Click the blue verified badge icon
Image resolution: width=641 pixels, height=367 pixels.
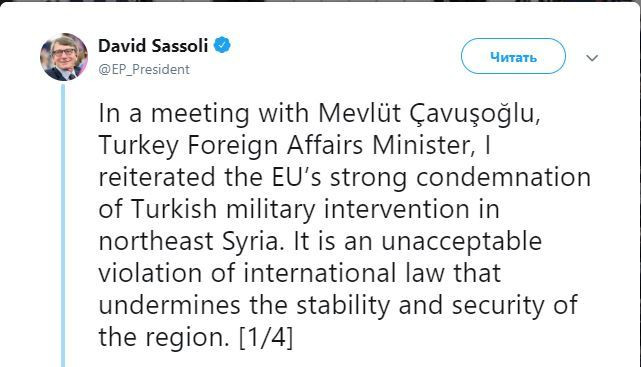[222, 45]
